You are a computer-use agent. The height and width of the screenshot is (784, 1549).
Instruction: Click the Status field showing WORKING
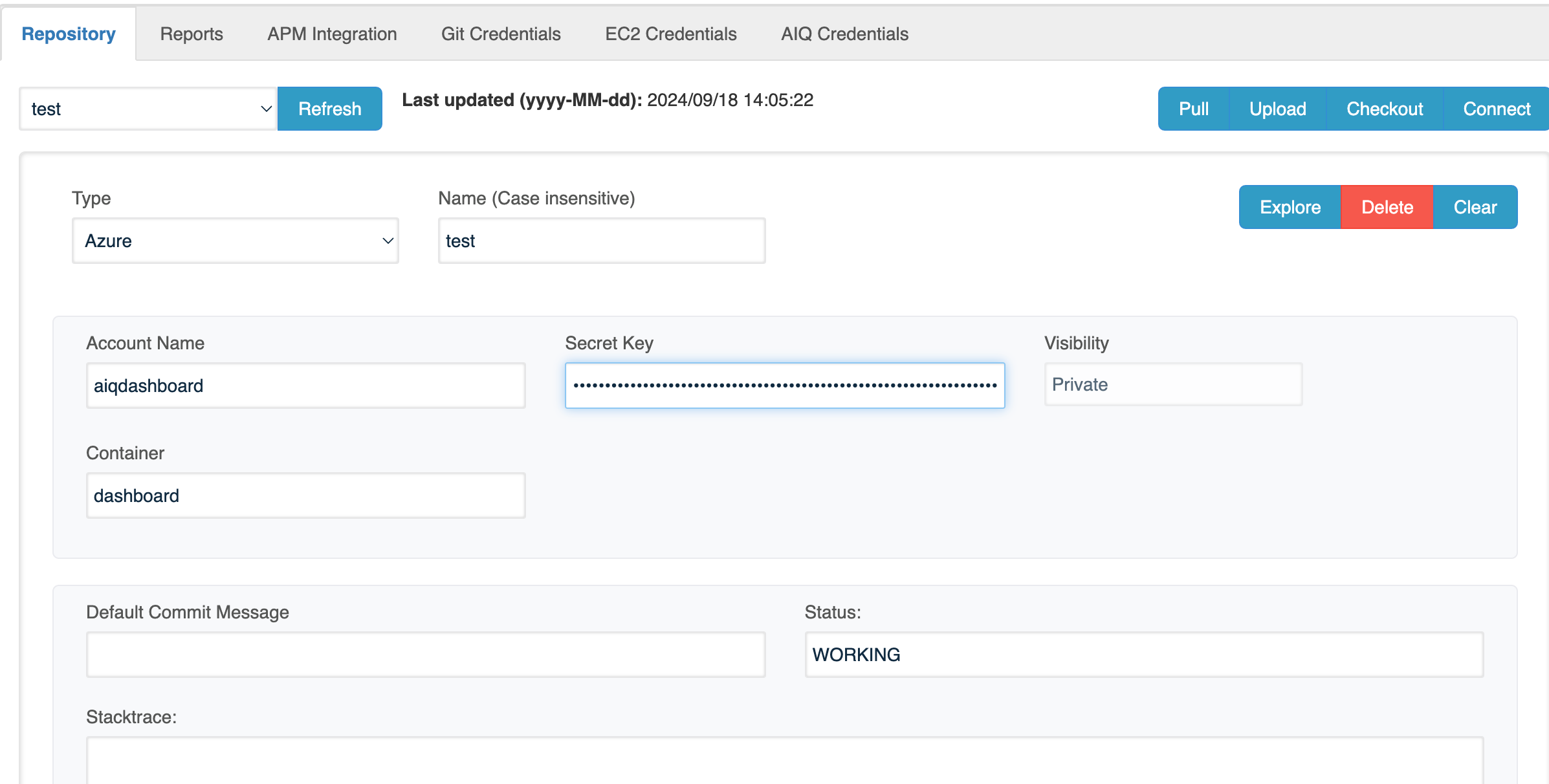tap(1144, 655)
